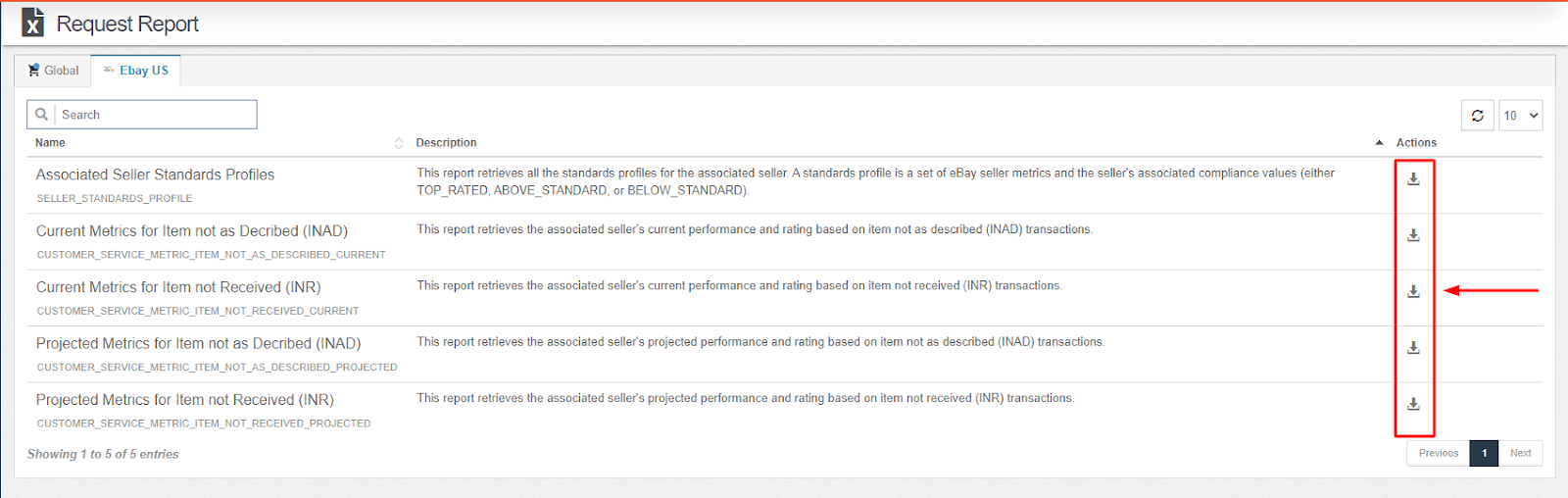Download Current Metrics INR report
This screenshot has height=498, width=1568.
(x=1413, y=291)
